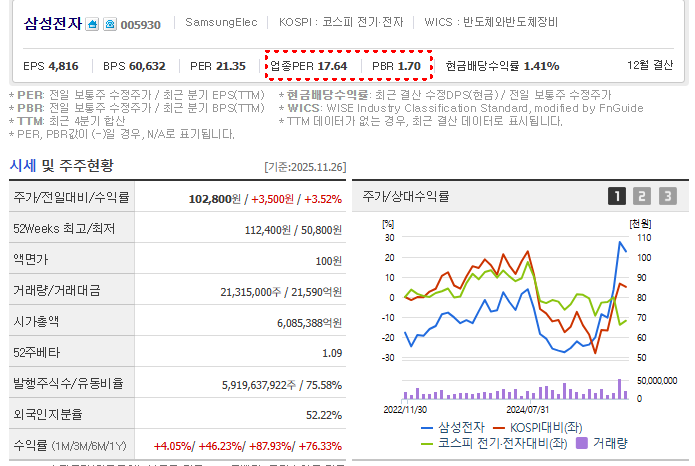This screenshot has width=695, height=466.
Task: Click the 삼성전자 company name
Action: tap(53, 23)
